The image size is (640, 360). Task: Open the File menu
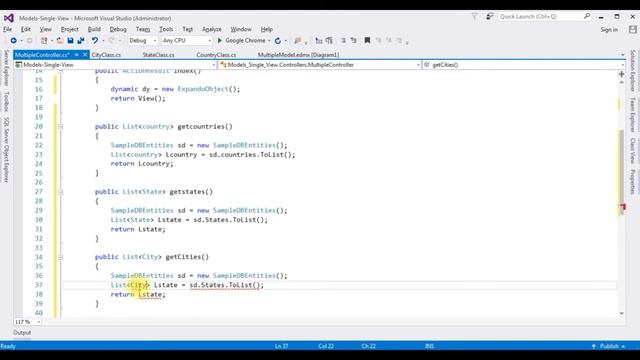(x=7, y=29)
